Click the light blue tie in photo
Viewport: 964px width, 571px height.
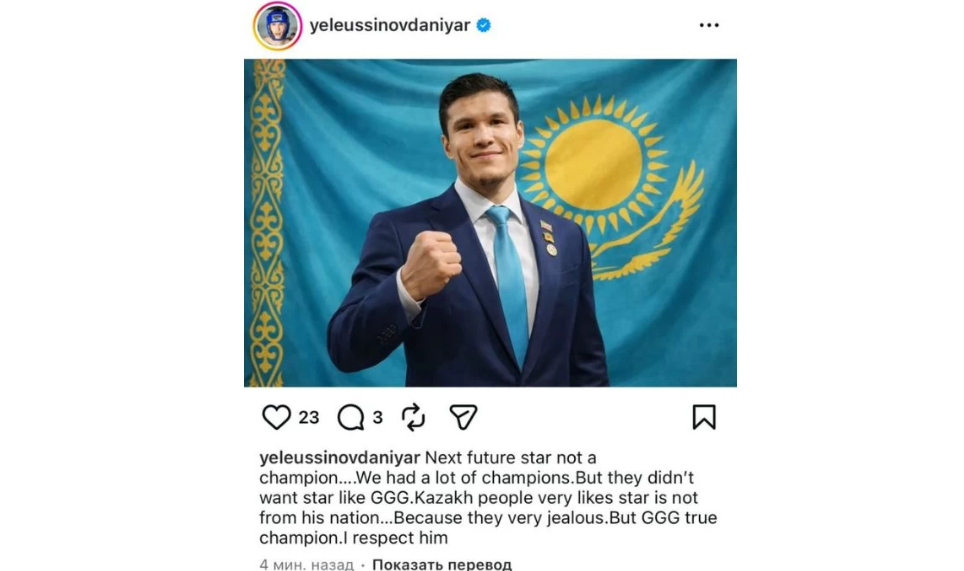[511, 284]
